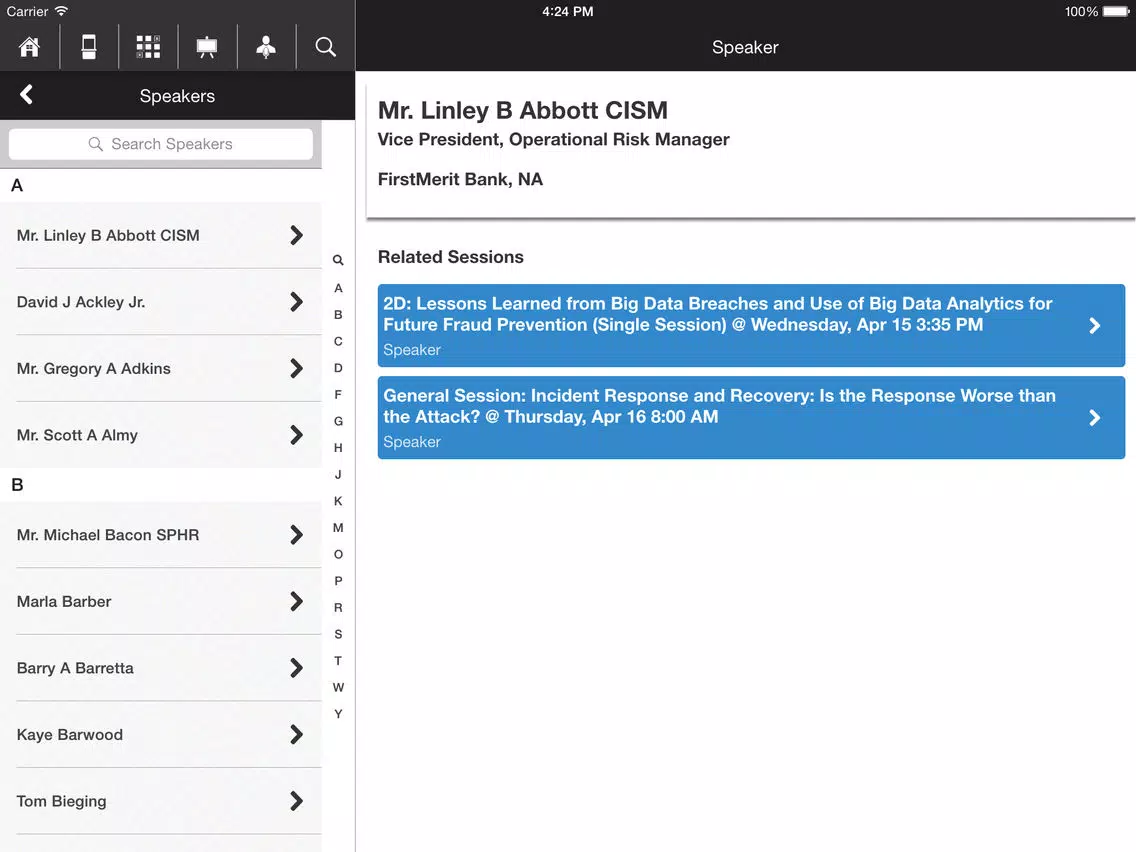This screenshot has width=1136, height=852.
Task: Select speaker Mr. Linley B Abbott CISM
Action: click(161, 235)
